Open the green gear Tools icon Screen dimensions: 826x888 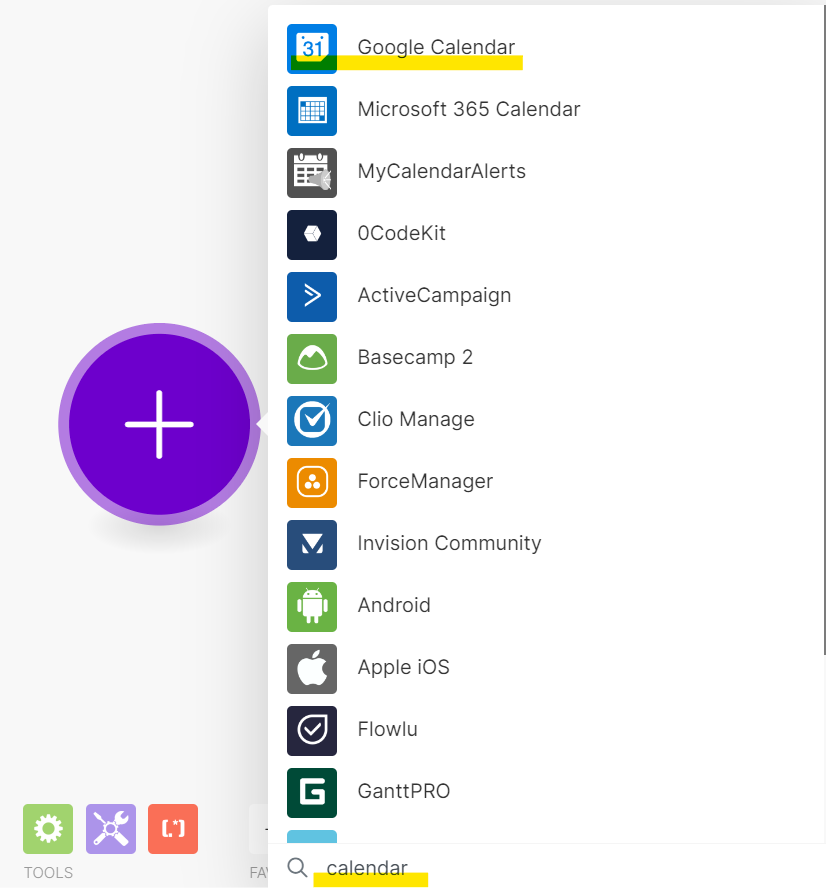[x=48, y=829]
